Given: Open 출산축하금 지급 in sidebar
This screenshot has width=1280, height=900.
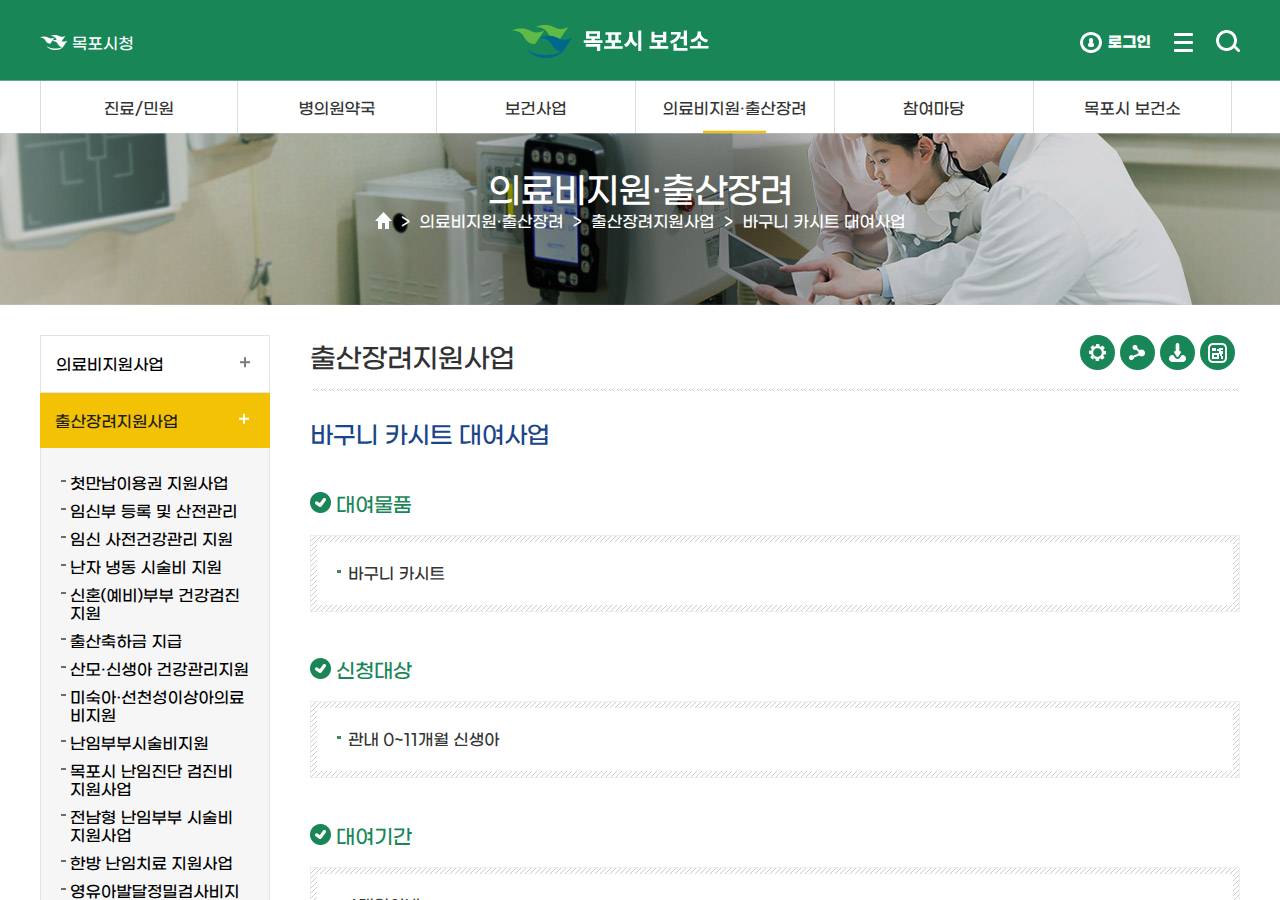Looking at the screenshot, I should 126,641.
